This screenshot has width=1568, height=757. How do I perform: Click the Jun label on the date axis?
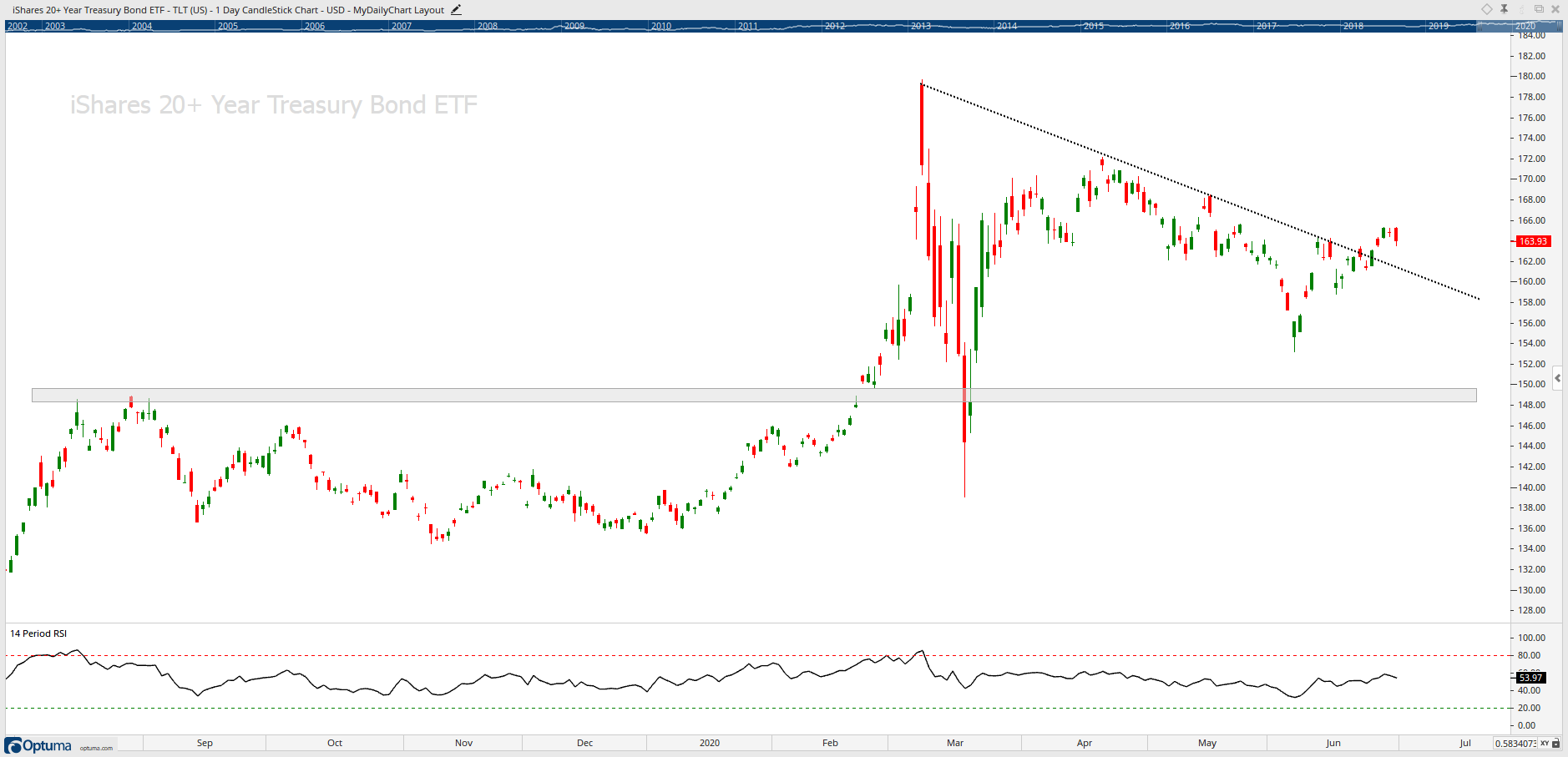pos(1333,743)
